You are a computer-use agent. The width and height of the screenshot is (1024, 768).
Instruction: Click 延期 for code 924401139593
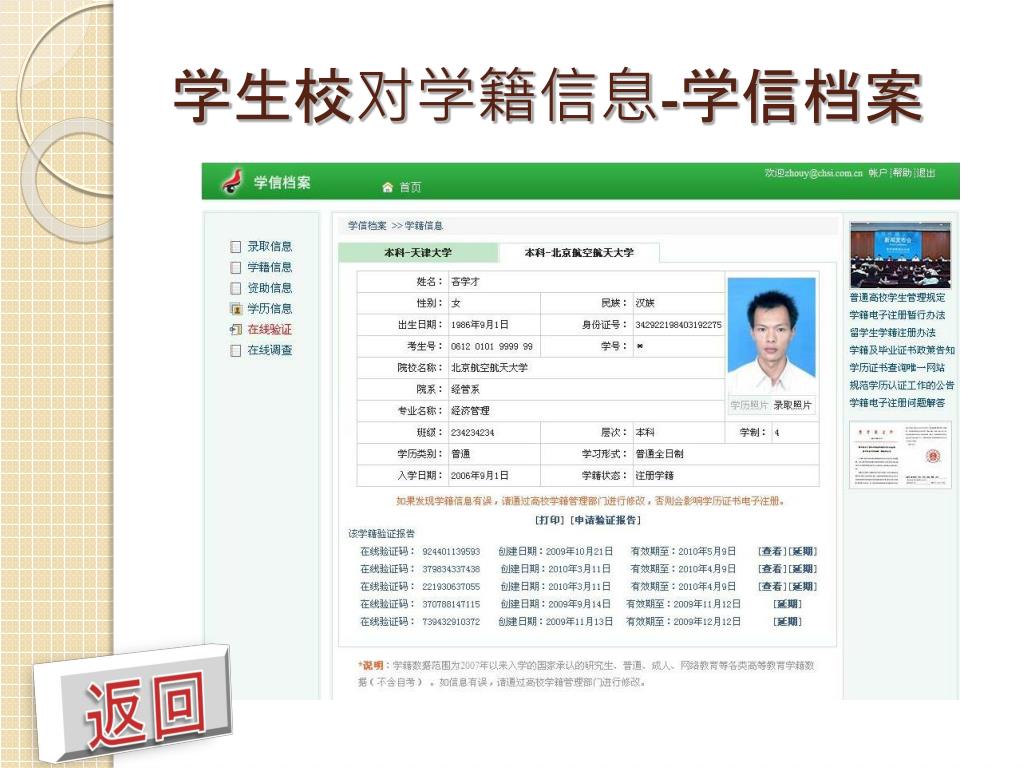coord(803,552)
